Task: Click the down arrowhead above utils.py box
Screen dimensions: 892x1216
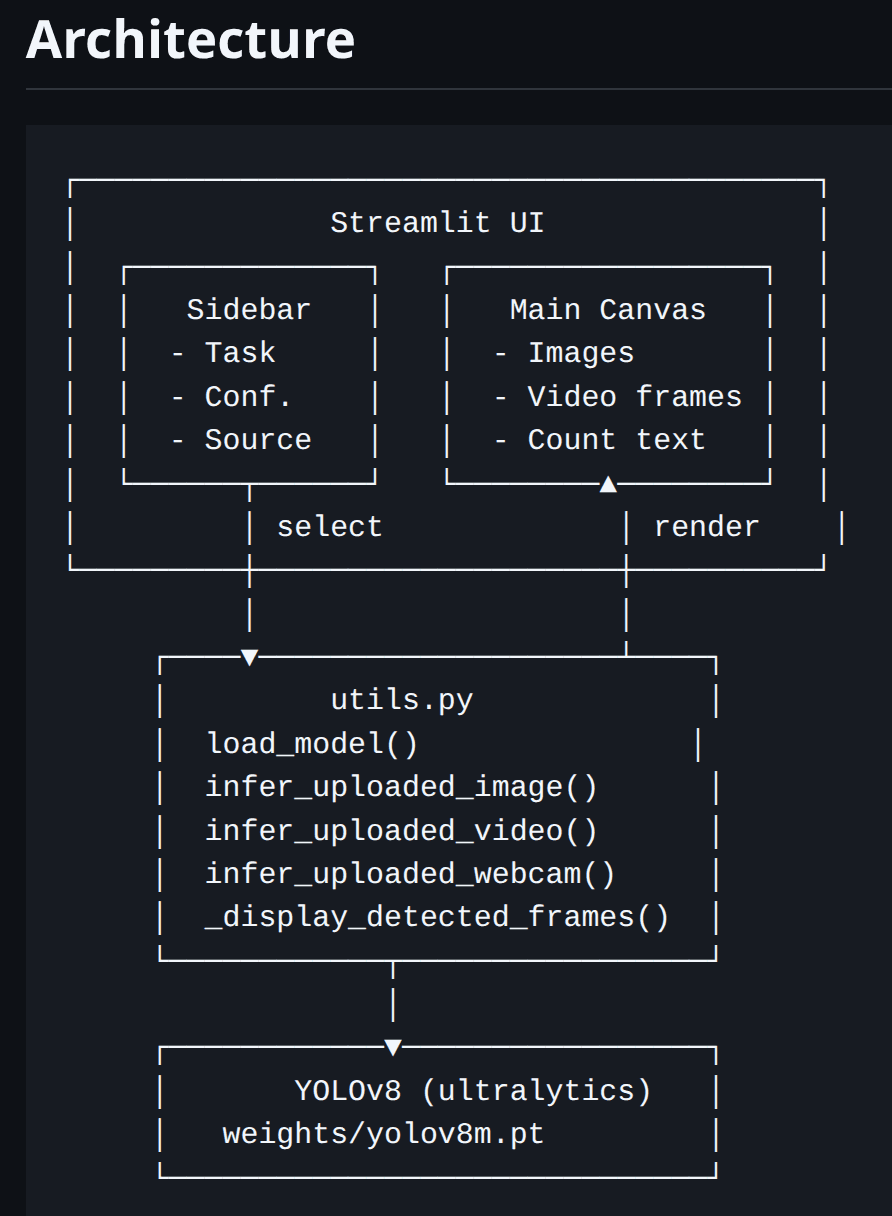Action: pyautogui.click(x=250, y=657)
